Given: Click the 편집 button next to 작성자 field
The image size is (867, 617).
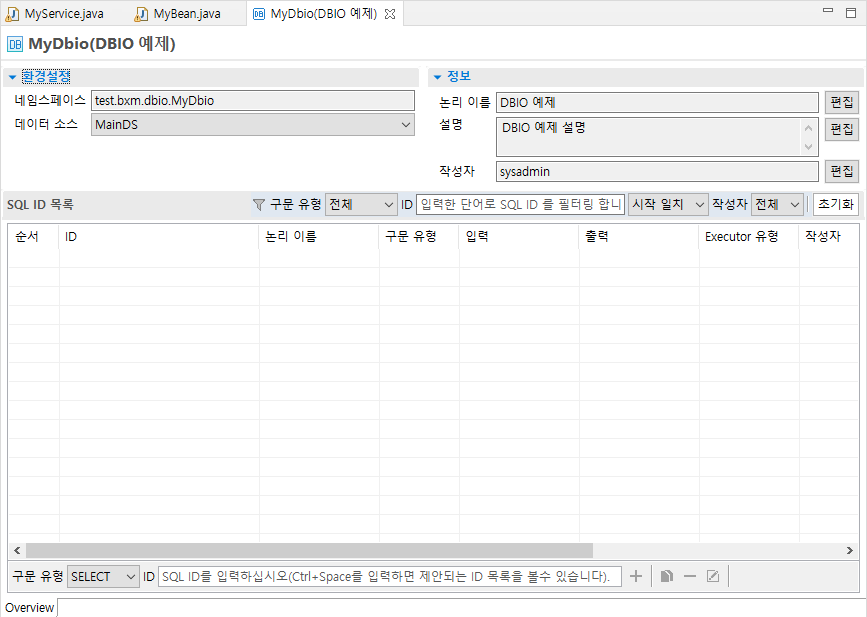Looking at the screenshot, I should pyautogui.click(x=840, y=171).
